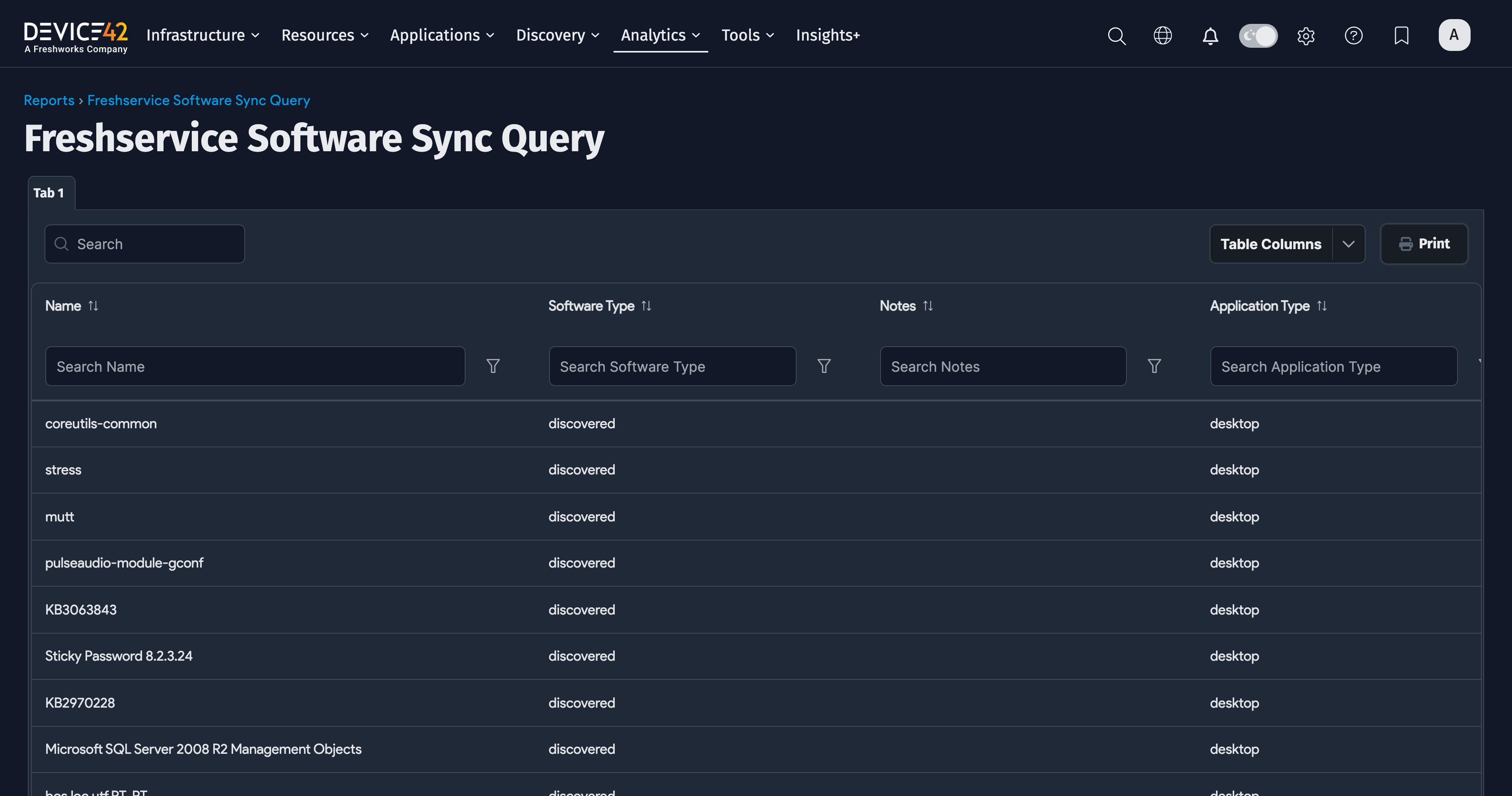
Task: Select the coreutils-common row name
Action: (x=101, y=424)
